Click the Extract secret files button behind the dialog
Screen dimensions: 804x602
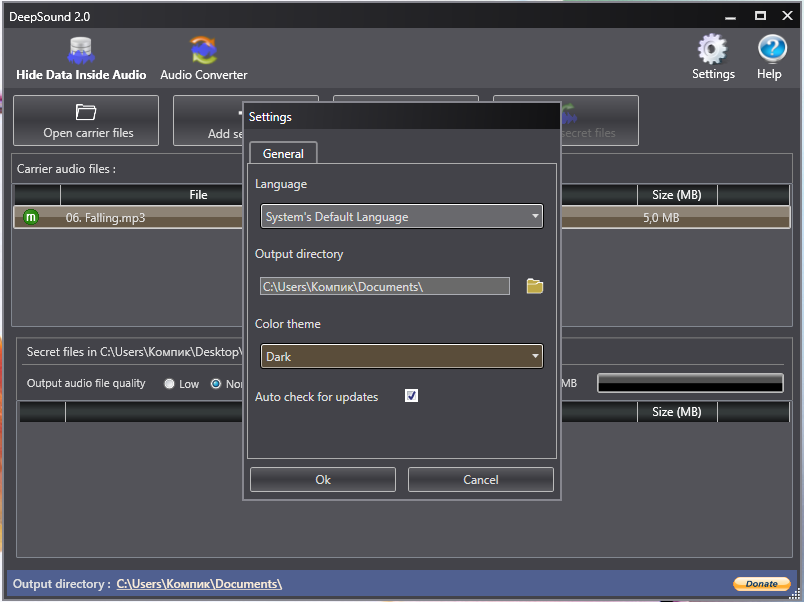click(600, 121)
